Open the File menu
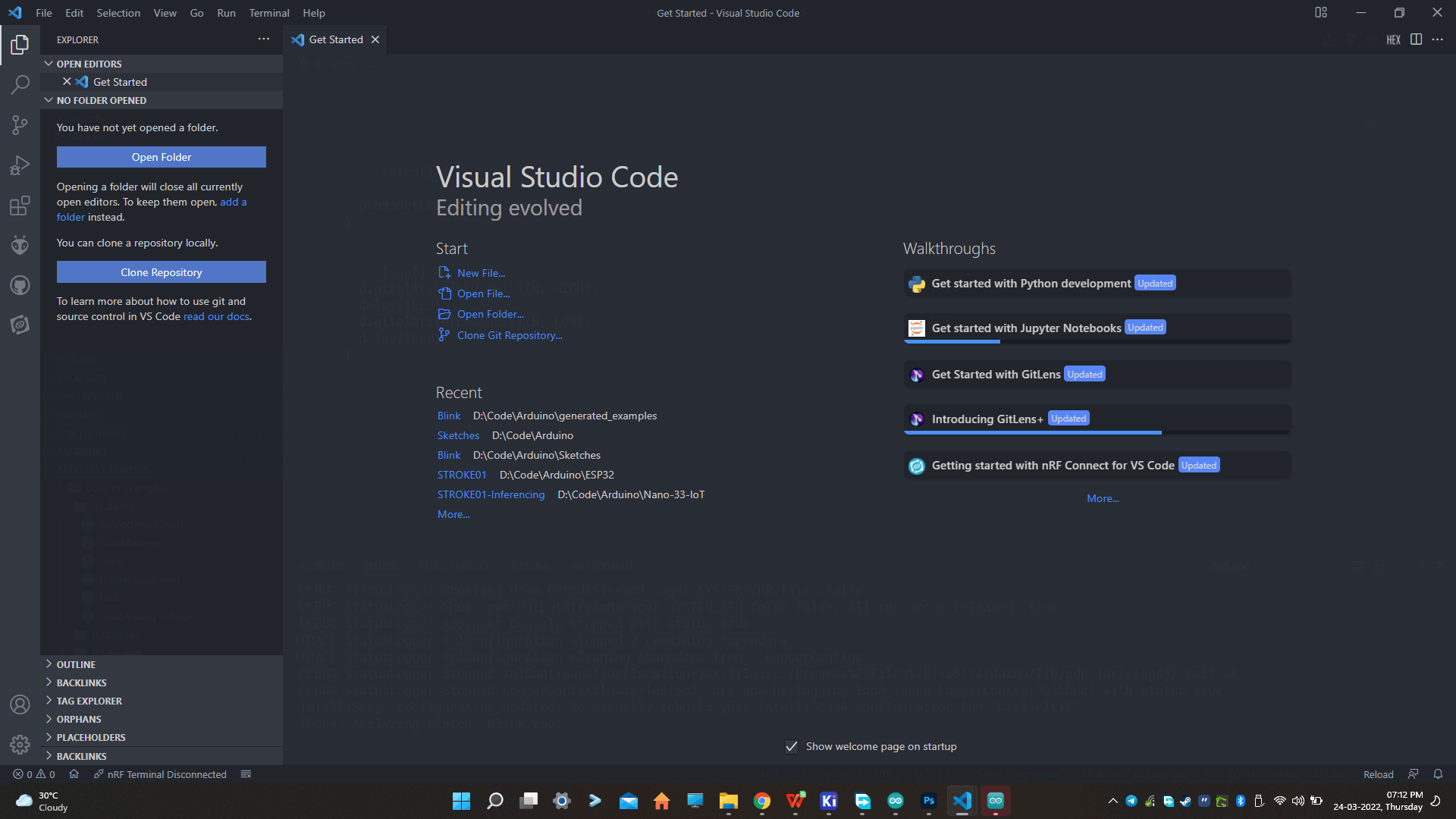1456x819 pixels. click(44, 13)
